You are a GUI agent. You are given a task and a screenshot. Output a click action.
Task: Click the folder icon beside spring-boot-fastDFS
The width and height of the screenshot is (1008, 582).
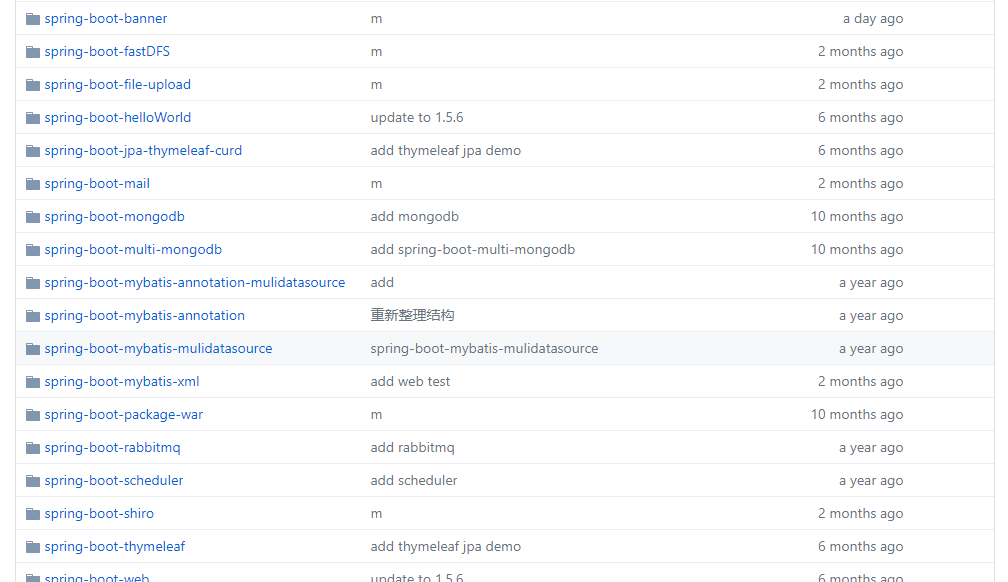click(33, 52)
